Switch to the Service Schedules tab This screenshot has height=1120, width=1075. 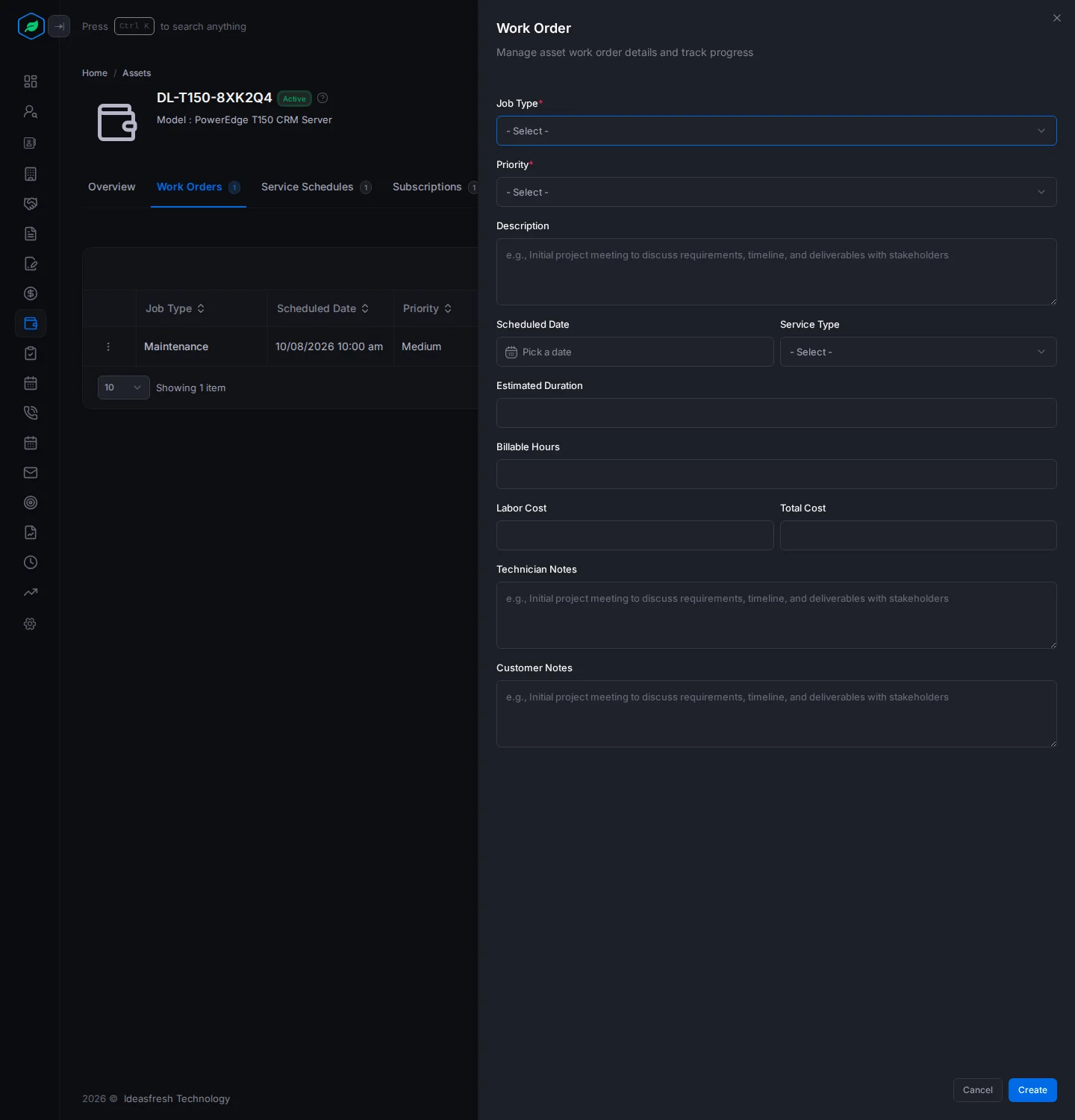(317, 187)
